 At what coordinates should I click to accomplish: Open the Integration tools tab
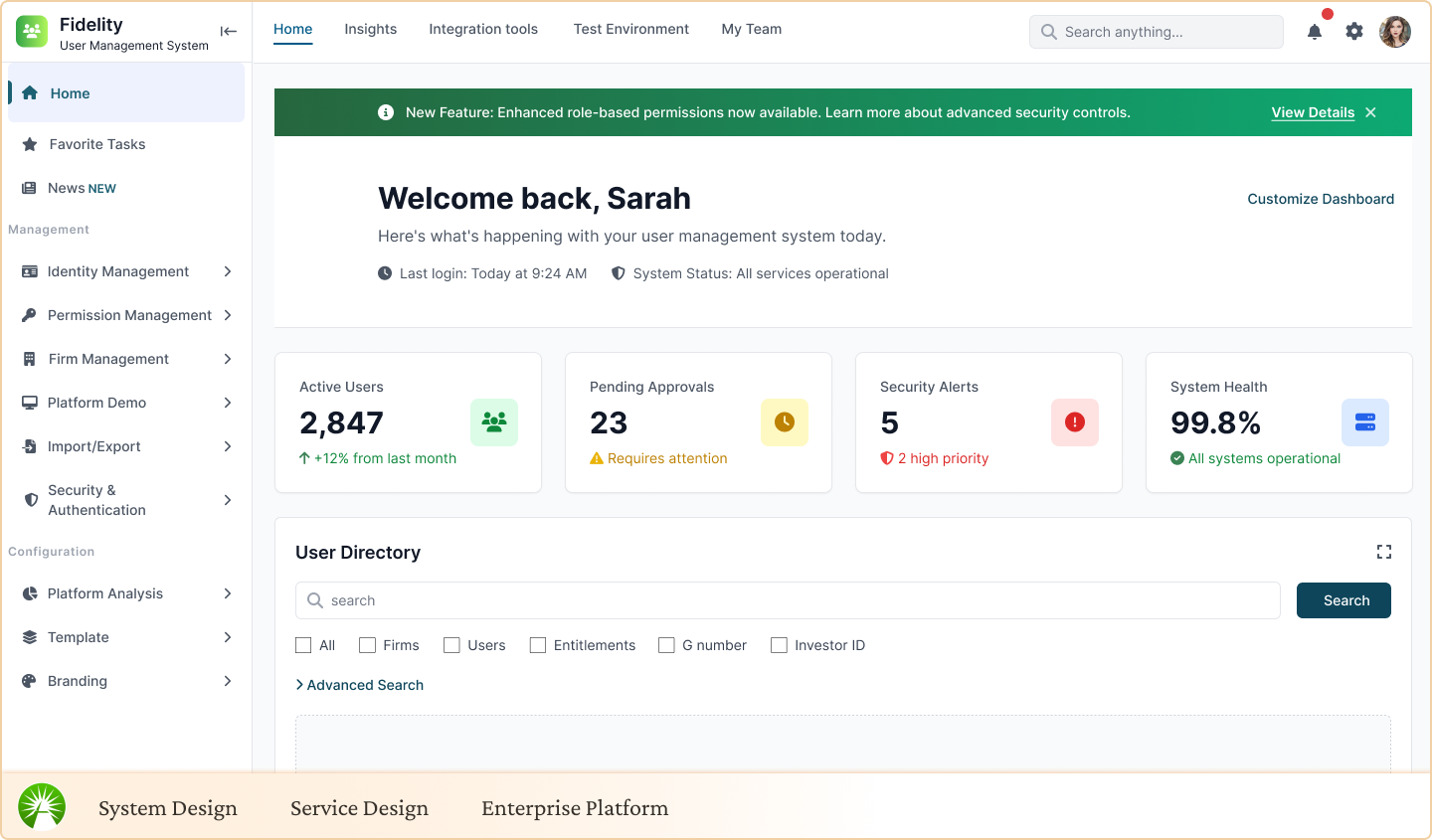(483, 29)
